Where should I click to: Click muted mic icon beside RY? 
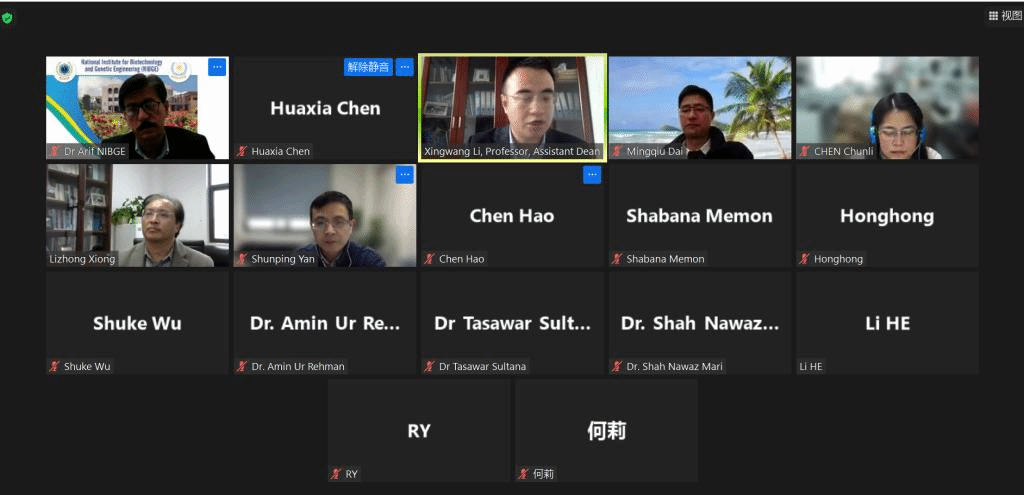click(336, 474)
